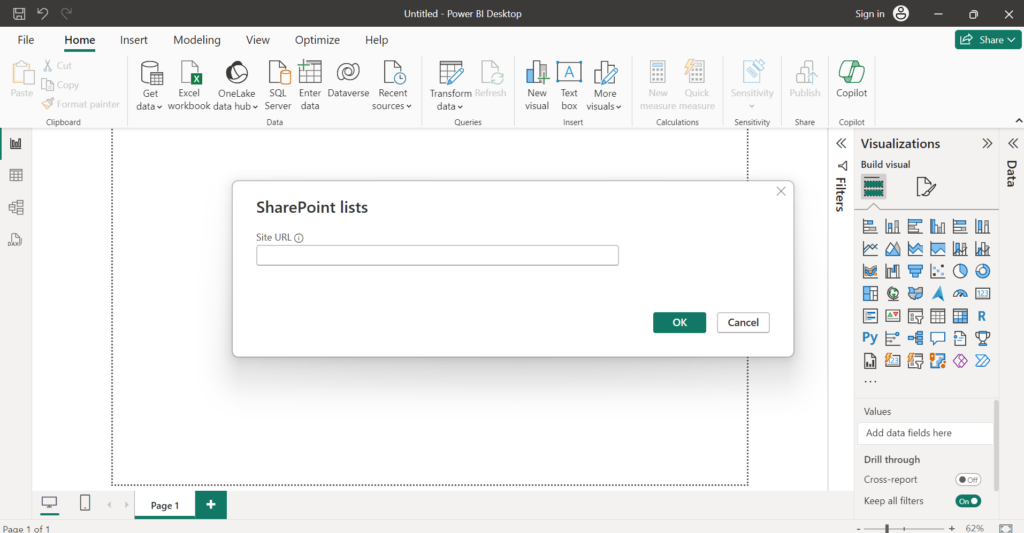Select the Card 123 visual

[x=982, y=293]
